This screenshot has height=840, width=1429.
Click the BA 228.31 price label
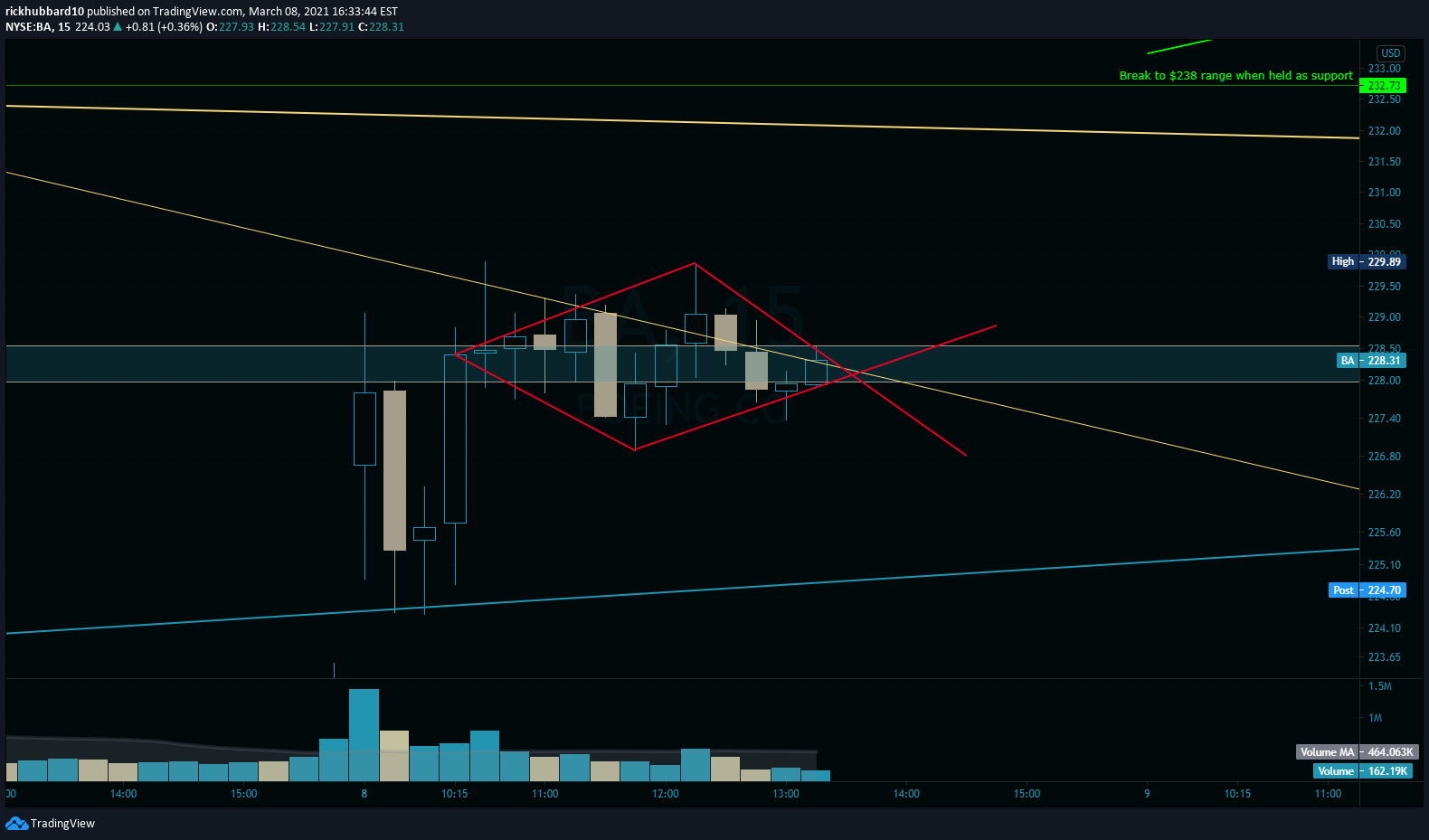click(x=1371, y=361)
